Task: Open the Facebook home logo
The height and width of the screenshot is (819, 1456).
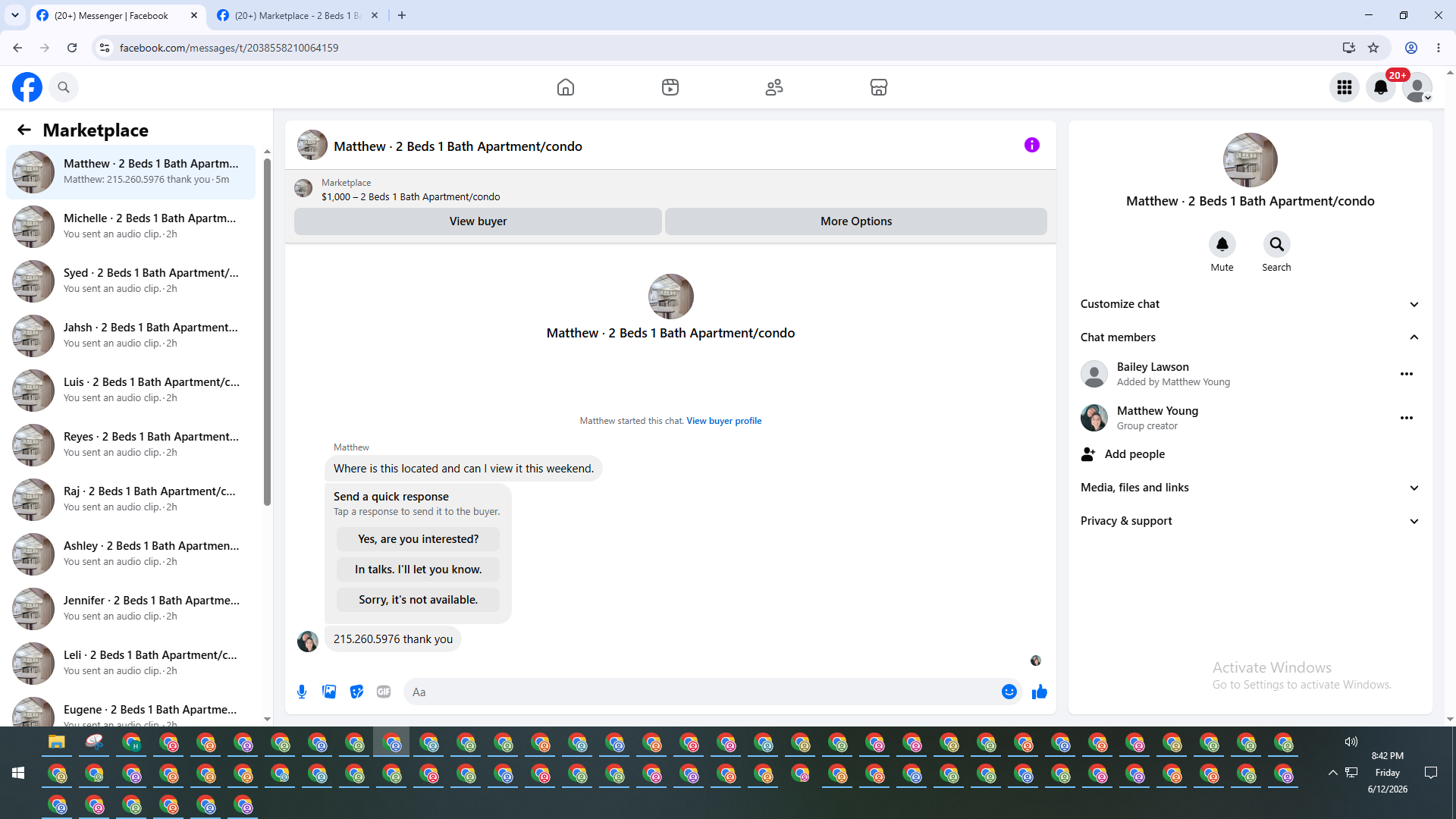Action: [x=27, y=87]
